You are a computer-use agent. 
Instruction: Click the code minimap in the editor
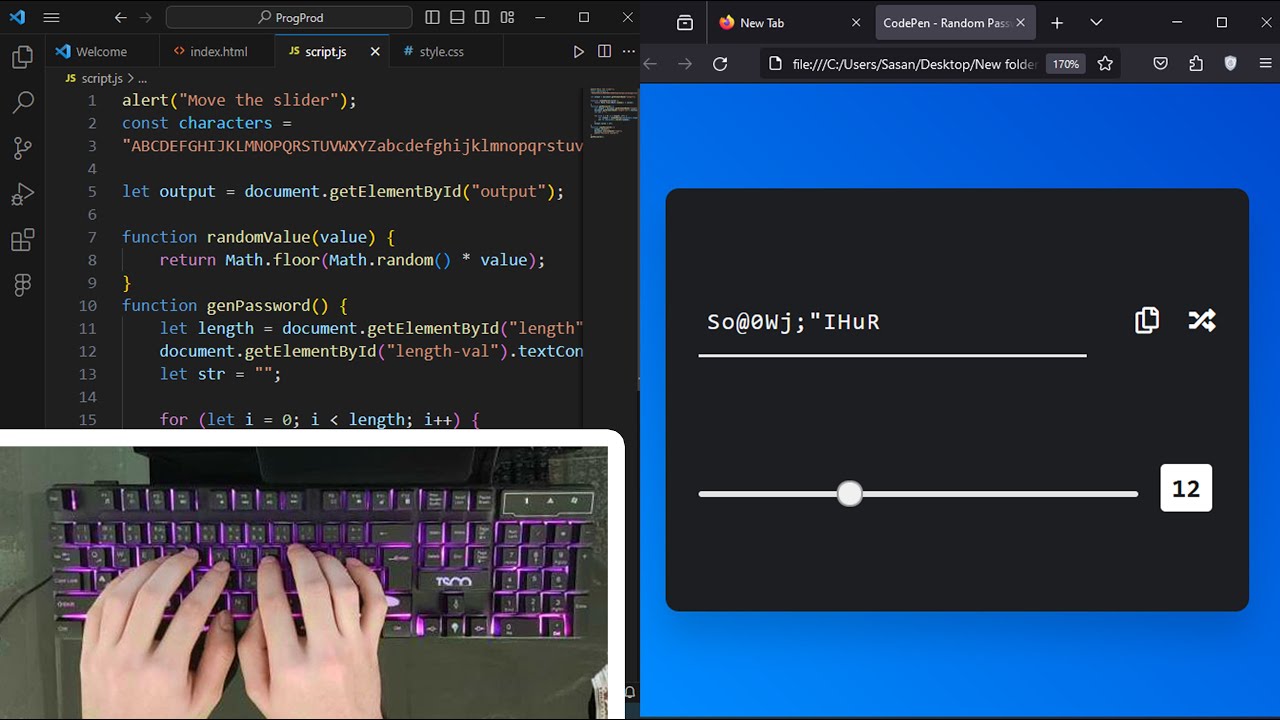[x=612, y=112]
